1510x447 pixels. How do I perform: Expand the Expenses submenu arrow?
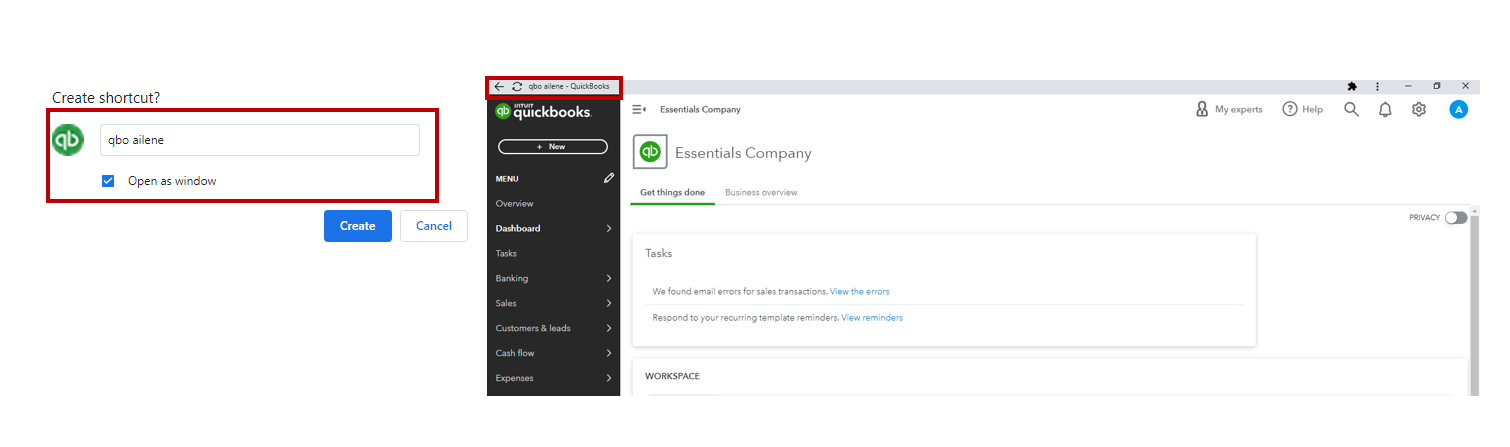point(609,378)
